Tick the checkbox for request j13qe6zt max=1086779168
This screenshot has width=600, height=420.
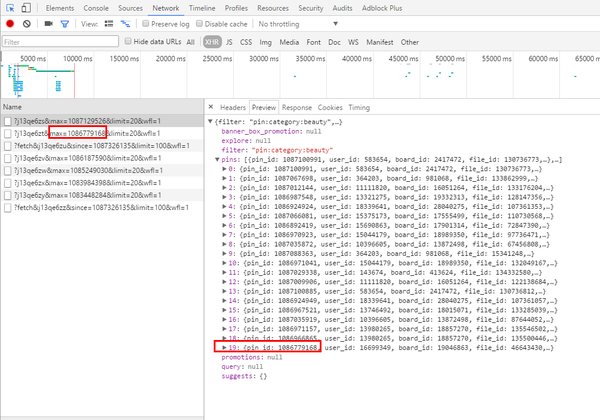(x=8, y=133)
